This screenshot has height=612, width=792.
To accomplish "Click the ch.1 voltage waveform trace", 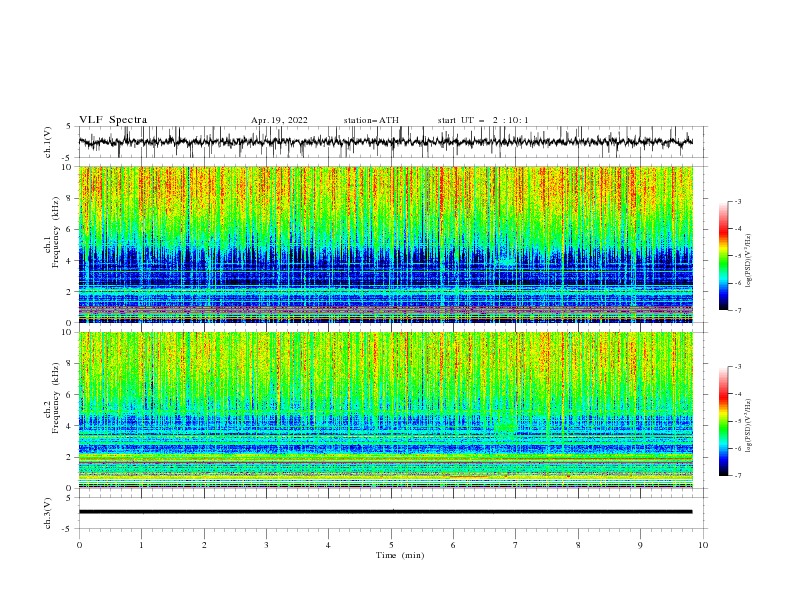I will point(385,142).
